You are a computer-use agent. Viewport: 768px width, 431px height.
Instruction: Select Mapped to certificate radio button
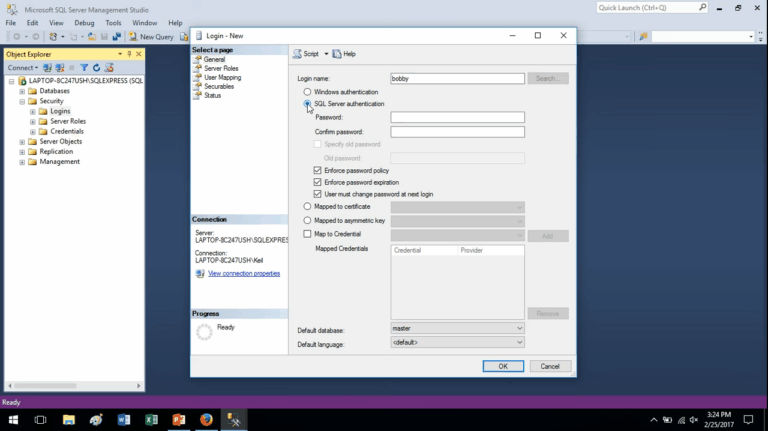(x=307, y=206)
